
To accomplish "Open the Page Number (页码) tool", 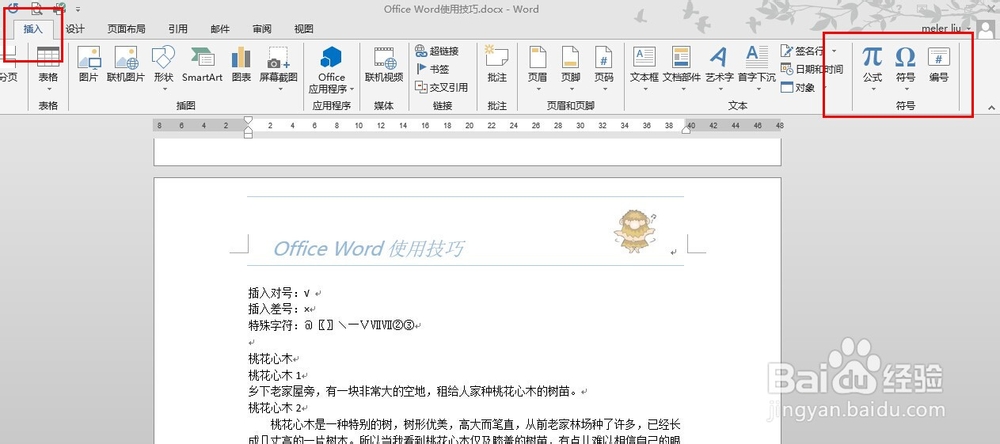I will click(604, 65).
